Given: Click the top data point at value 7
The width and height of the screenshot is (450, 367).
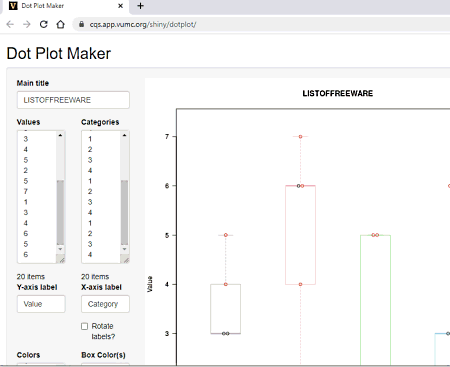Looking at the screenshot, I should (300, 137).
